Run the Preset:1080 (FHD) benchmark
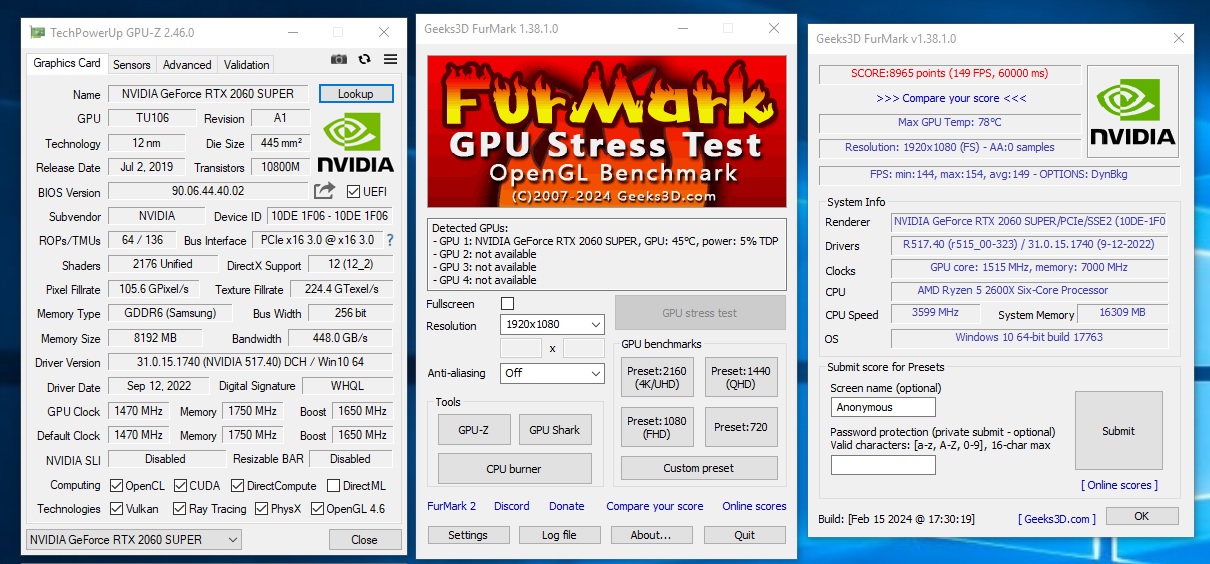 coord(657,427)
